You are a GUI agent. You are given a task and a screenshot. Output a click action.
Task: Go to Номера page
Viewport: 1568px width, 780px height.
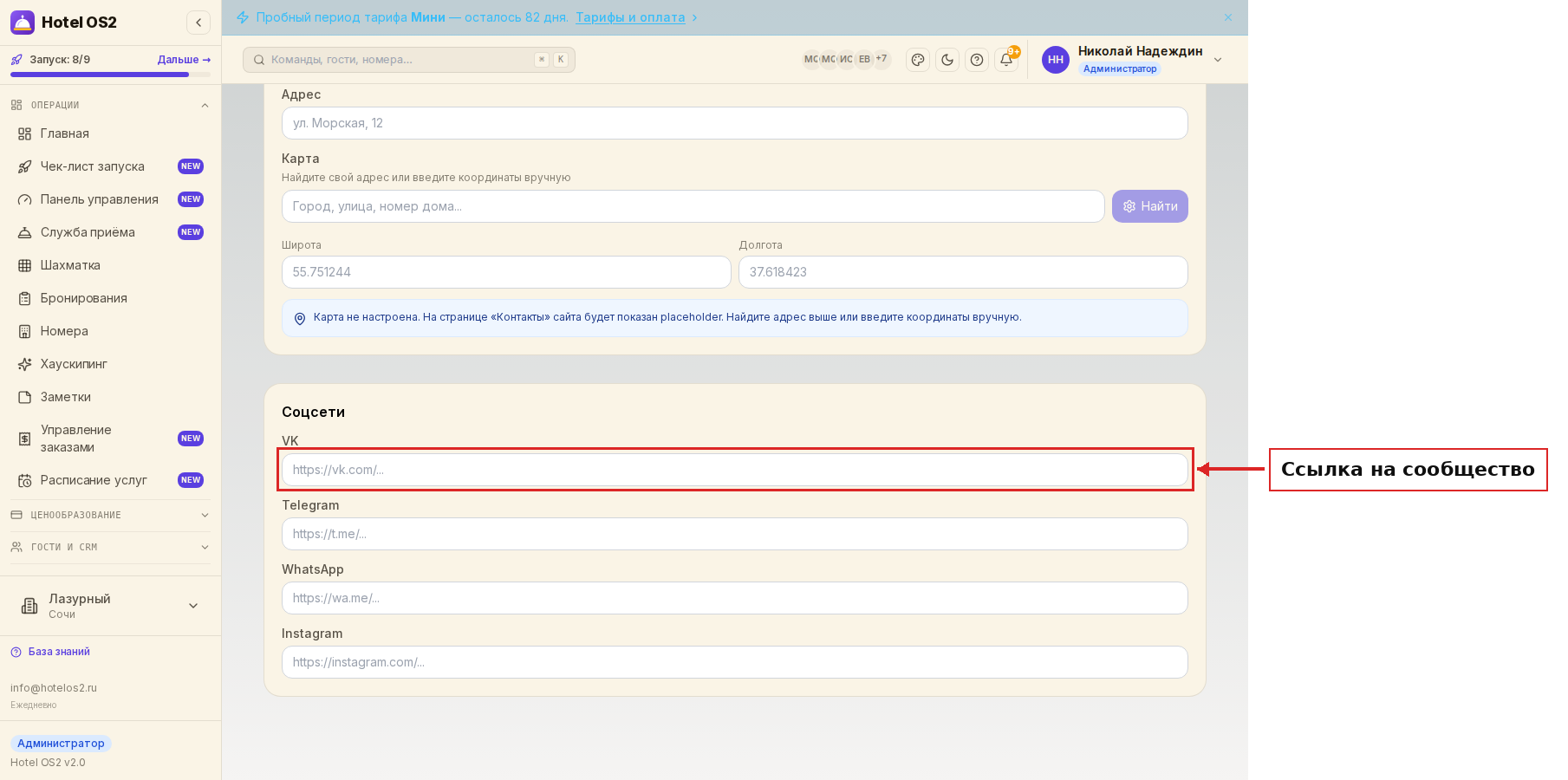tap(110, 331)
